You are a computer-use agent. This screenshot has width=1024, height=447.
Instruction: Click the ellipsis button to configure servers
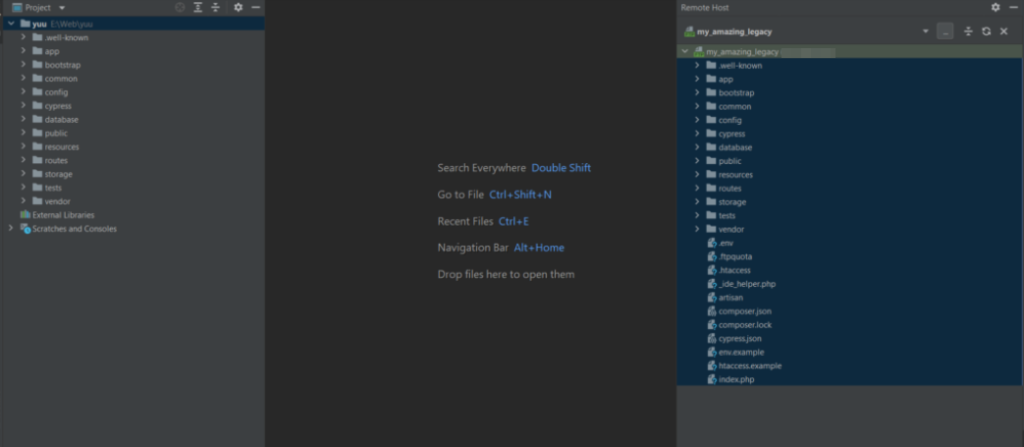pyautogui.click(x=946, y=31)
